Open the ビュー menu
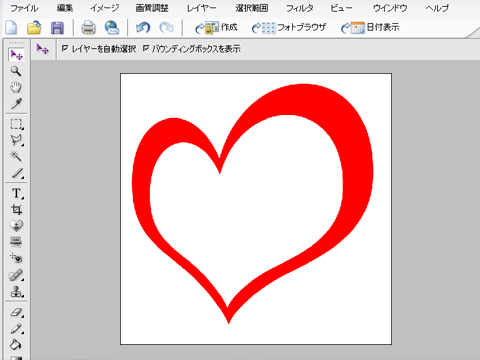The width and height of the screenshot is (480, 360). pyautogui.click(x=341, y=8)
